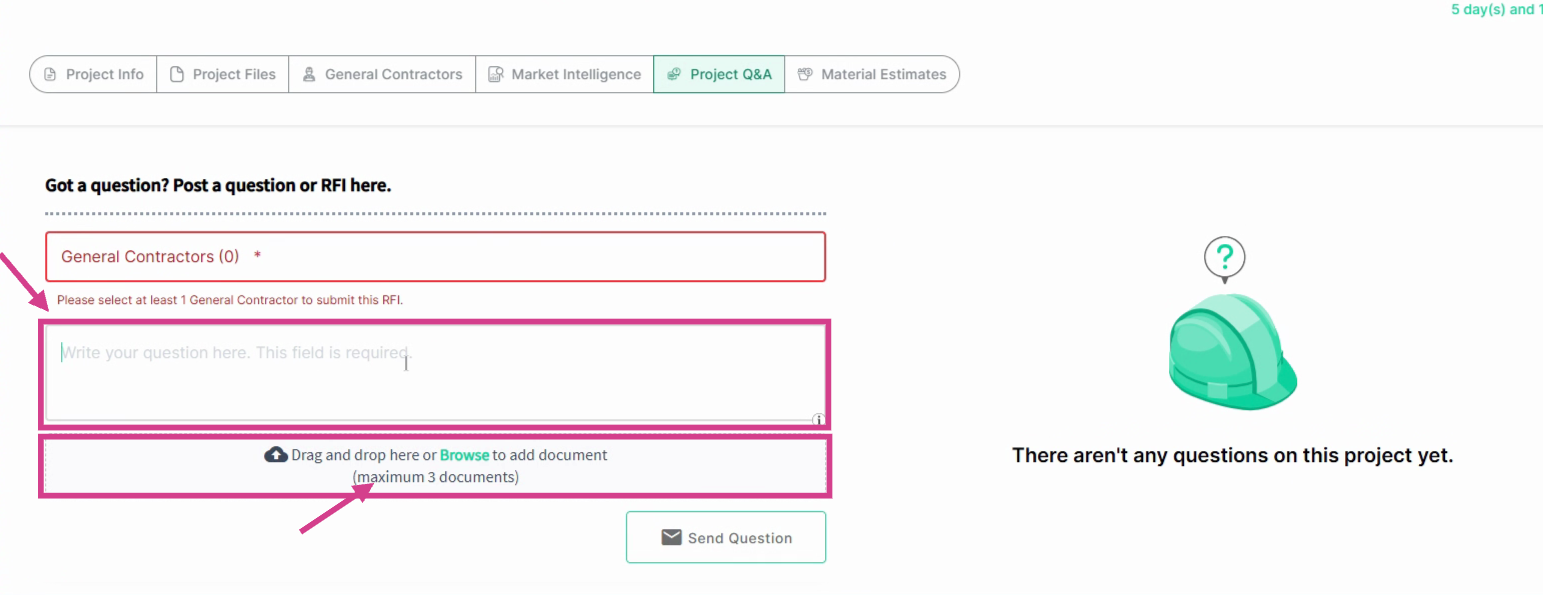
Task: Click the envelope icon in Send Question
Action: 672,538
